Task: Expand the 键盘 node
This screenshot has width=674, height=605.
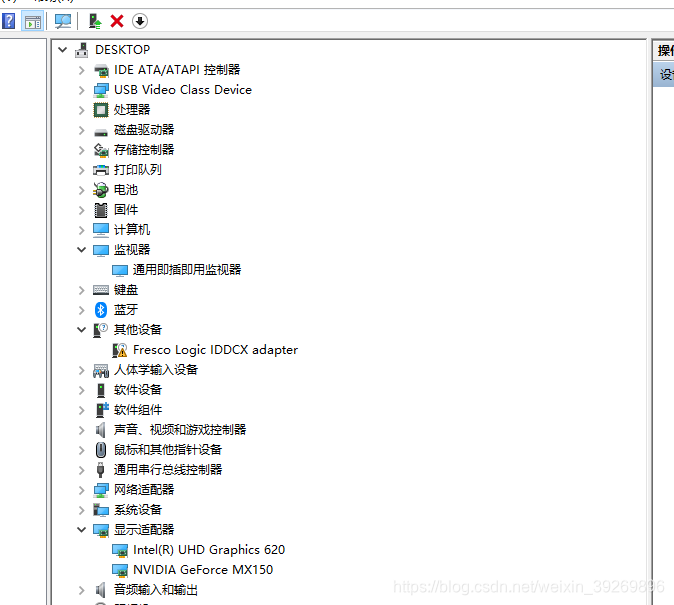Action: point(82,290)
